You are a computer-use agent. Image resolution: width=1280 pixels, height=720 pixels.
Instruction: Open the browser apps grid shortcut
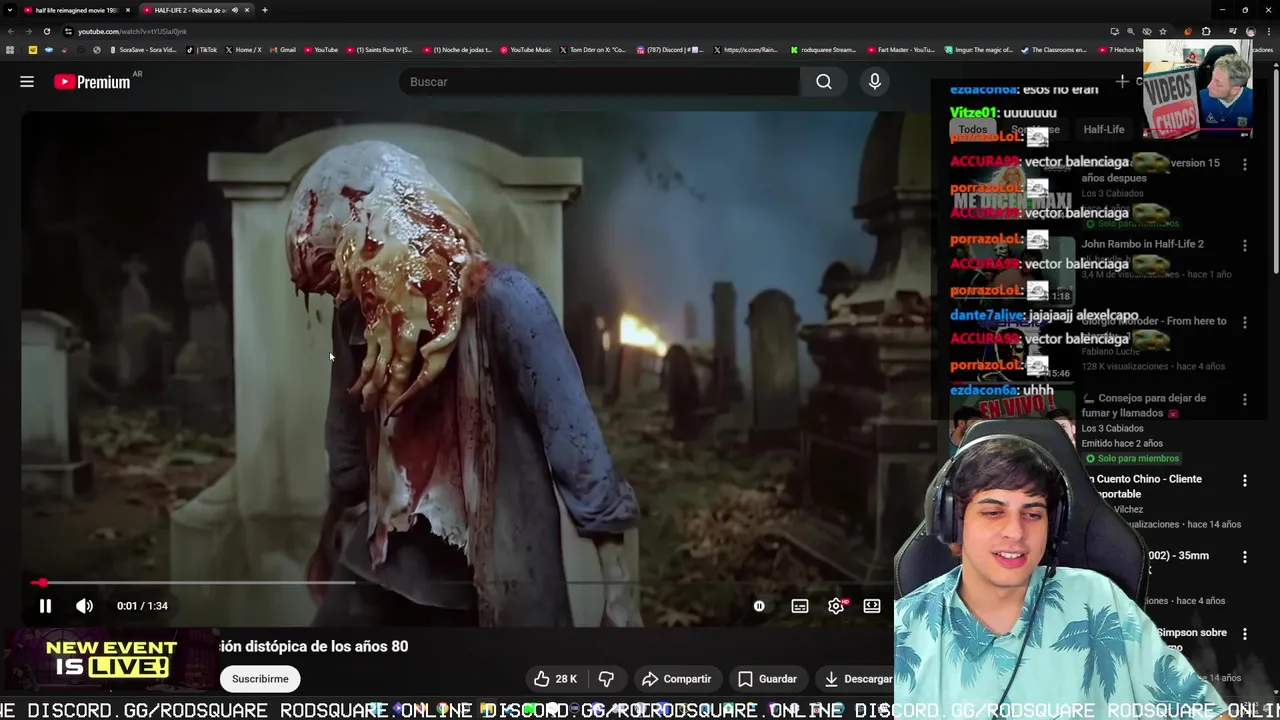(x=10, y=50)
